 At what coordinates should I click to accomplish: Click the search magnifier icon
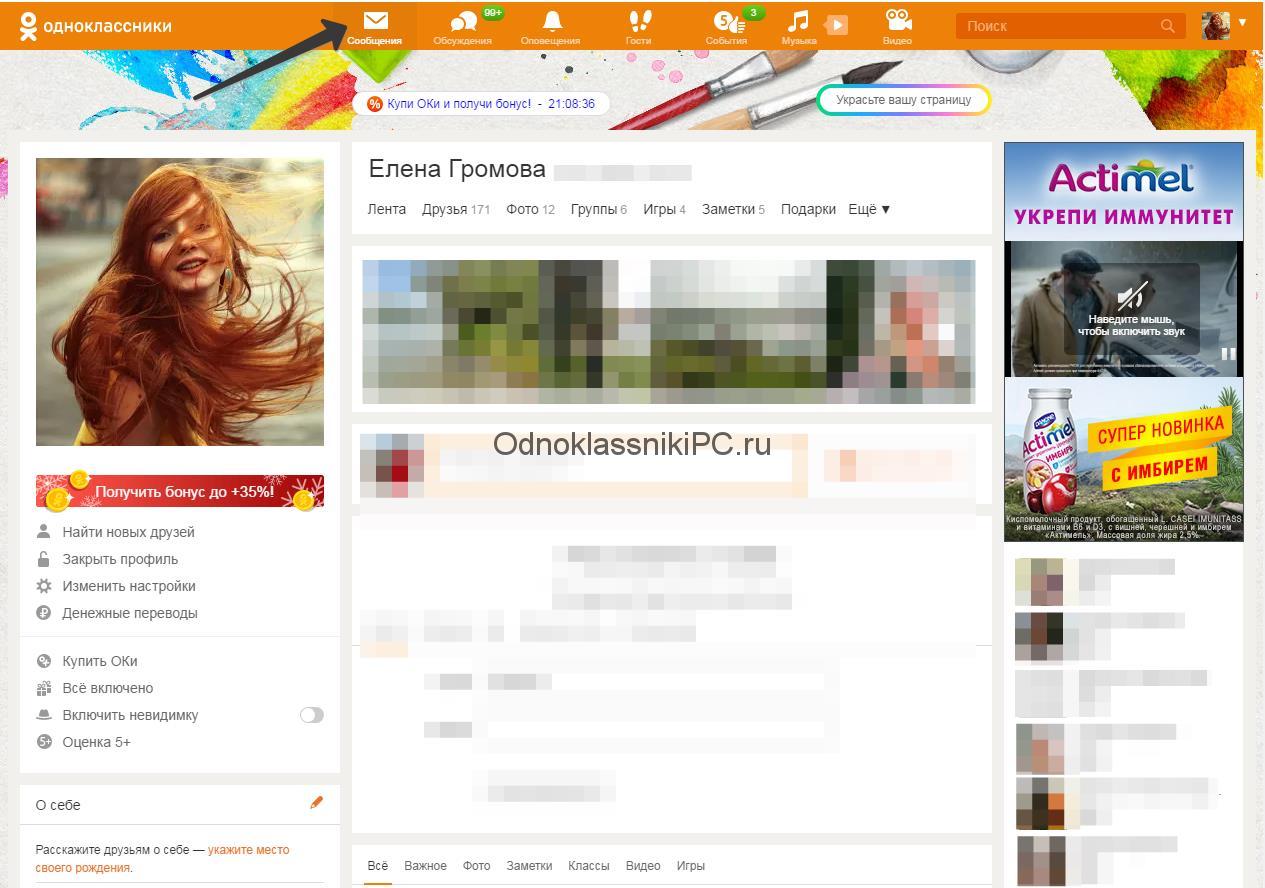click(1167, 26)
